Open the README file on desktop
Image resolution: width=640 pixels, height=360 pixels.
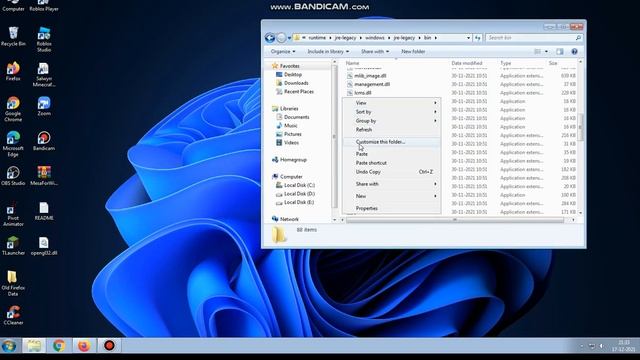click(x=44, y=211)
